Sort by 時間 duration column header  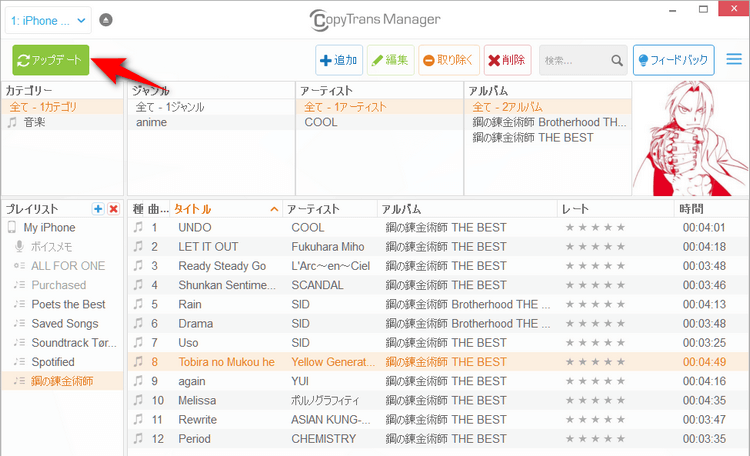click(x=712, y=209)
